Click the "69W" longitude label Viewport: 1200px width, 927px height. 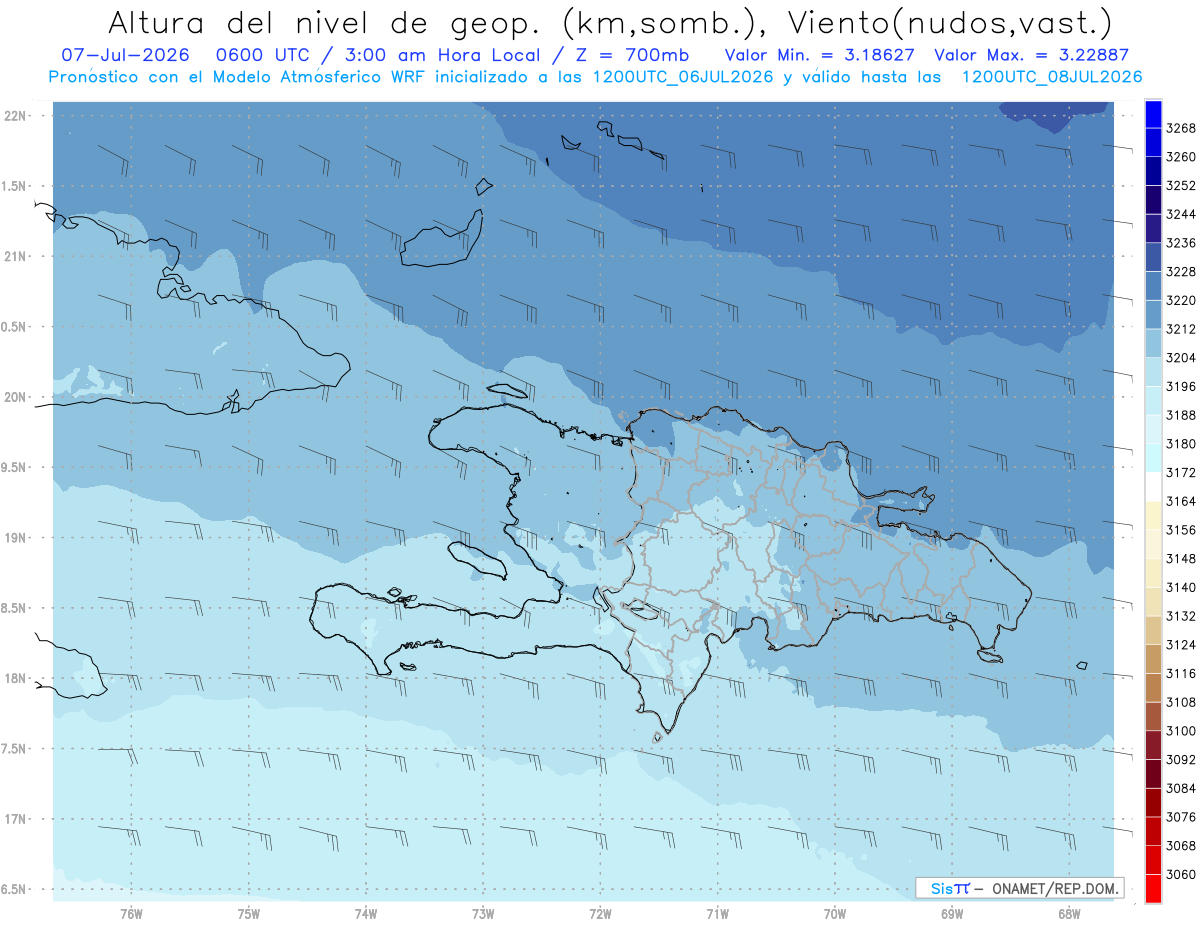(952, 913)
